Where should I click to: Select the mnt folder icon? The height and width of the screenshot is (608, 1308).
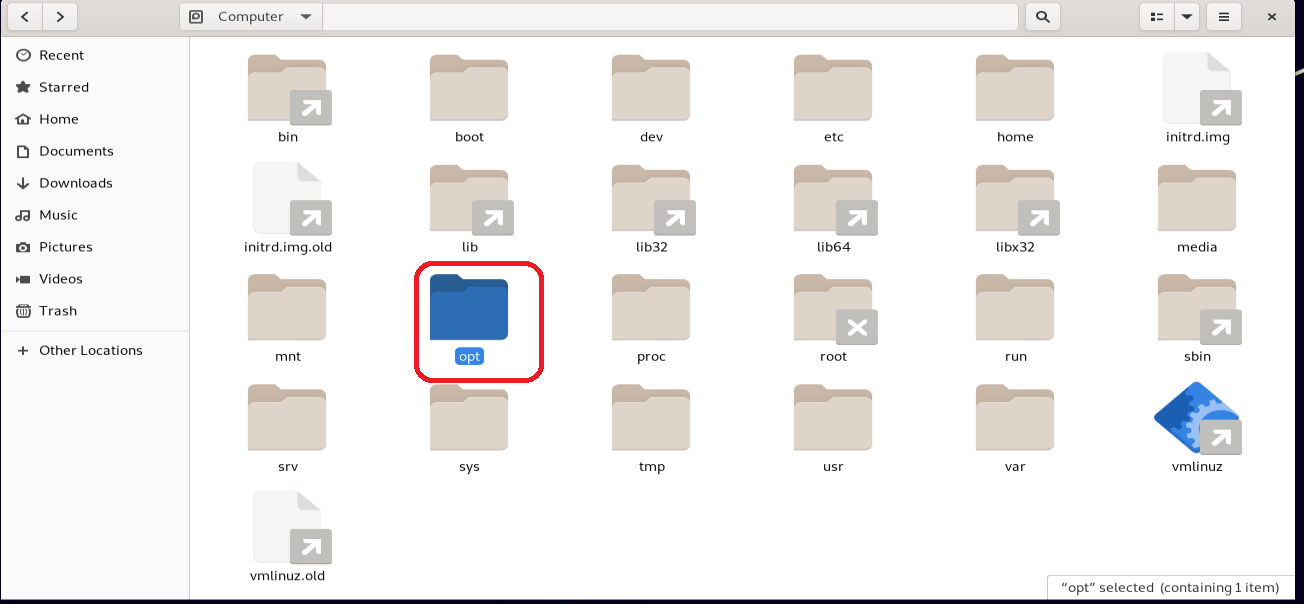click(x=287, y=308)
